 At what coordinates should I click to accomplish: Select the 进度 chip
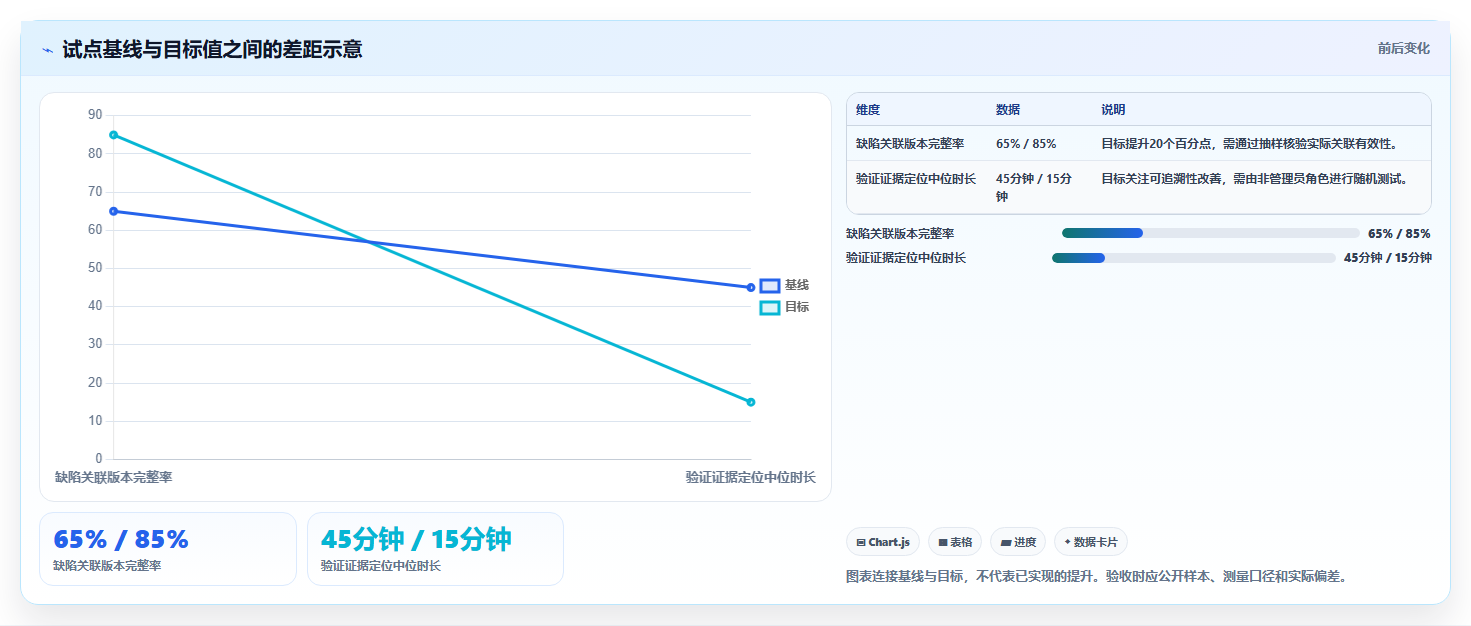coord(1018,542)
